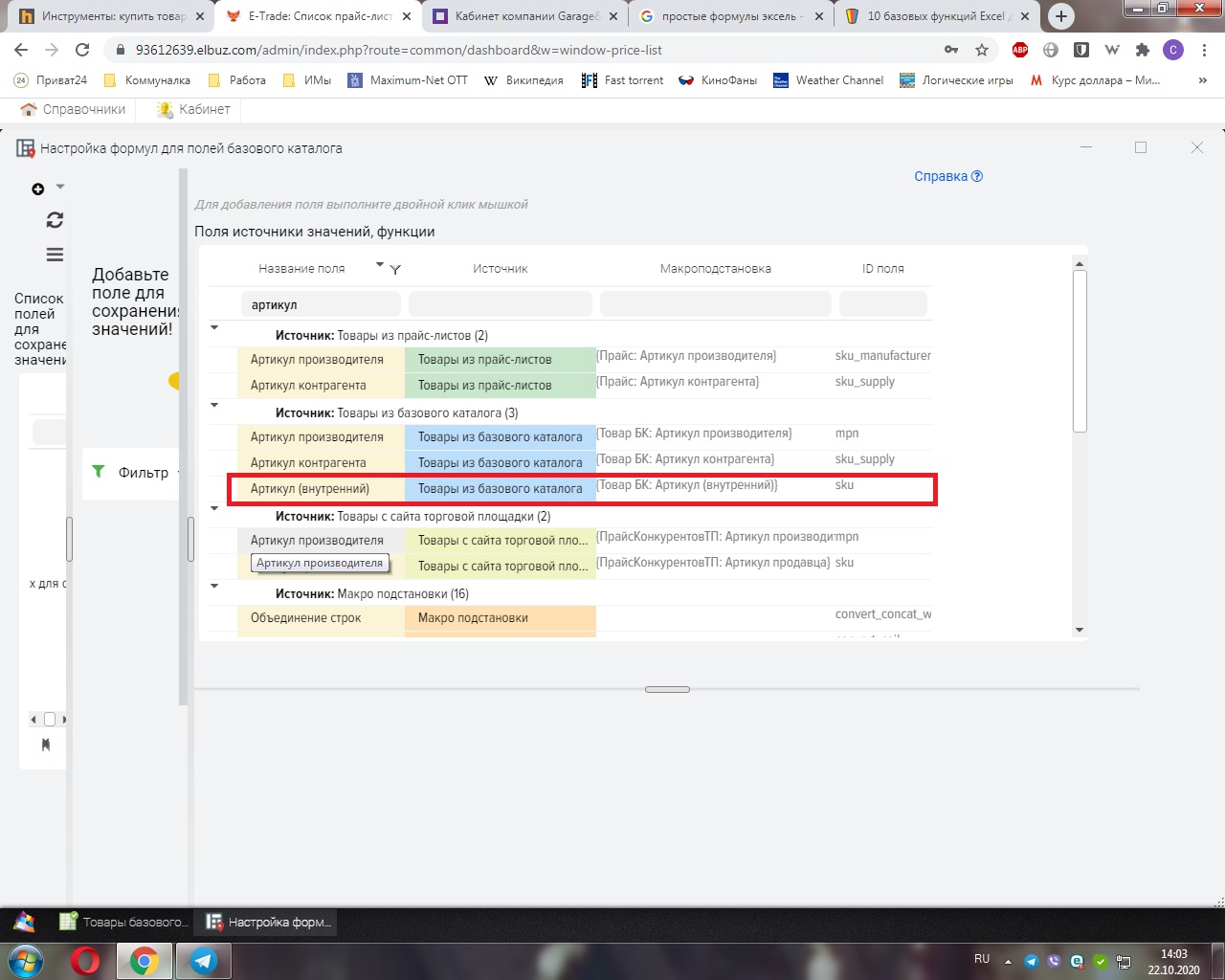Click the Источник column header

(x=501, y=269)
